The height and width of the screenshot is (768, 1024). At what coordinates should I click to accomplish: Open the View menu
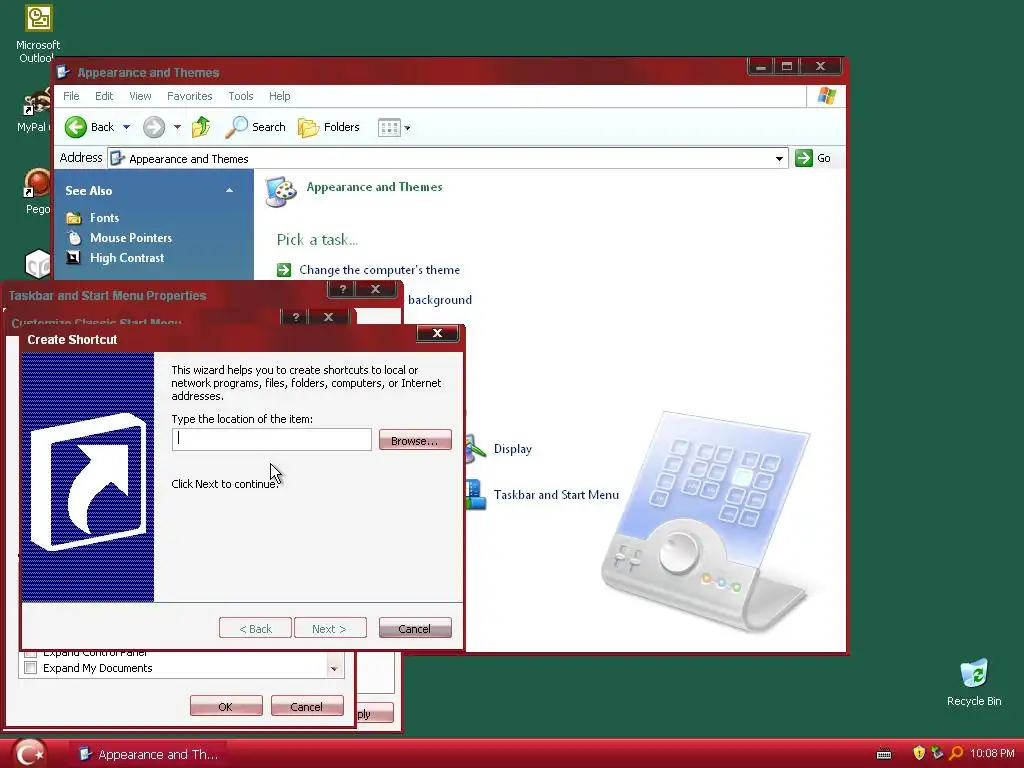(x=140, y=96)
